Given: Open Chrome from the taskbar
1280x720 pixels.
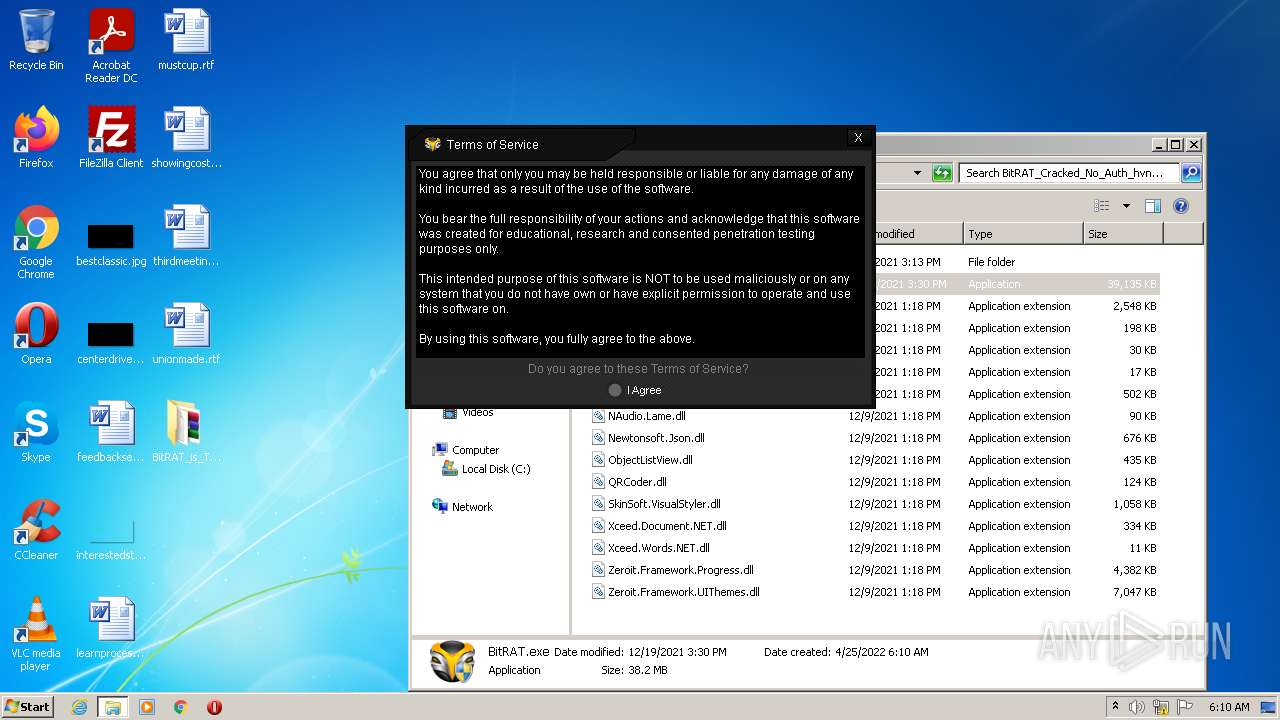Looking at the screenshot, I should click(181, 707).
